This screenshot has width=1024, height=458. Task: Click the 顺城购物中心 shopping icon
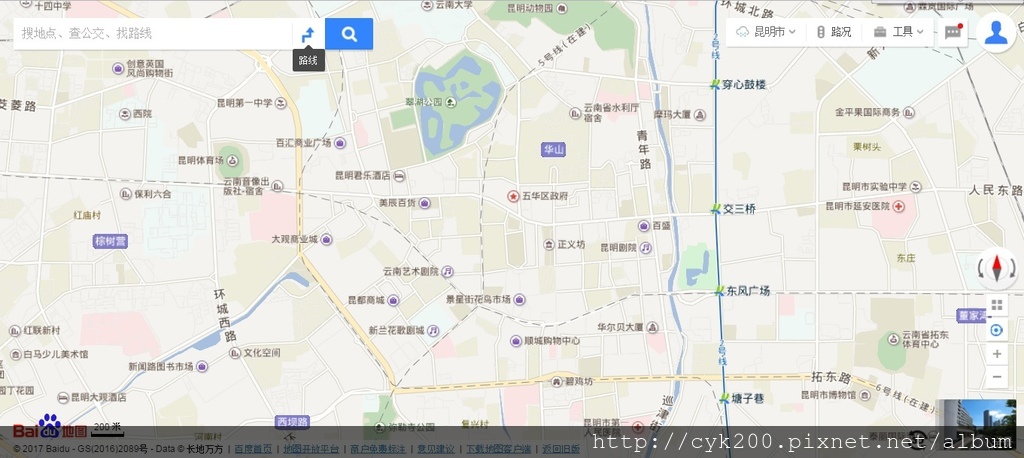(516, 341)
